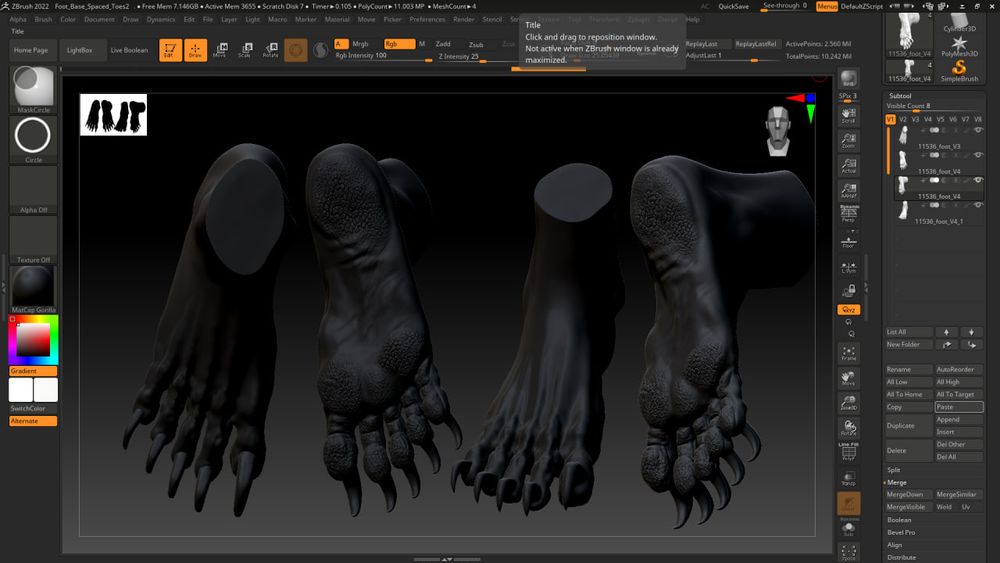
Task: Expand the Split section
Action: 893,470
